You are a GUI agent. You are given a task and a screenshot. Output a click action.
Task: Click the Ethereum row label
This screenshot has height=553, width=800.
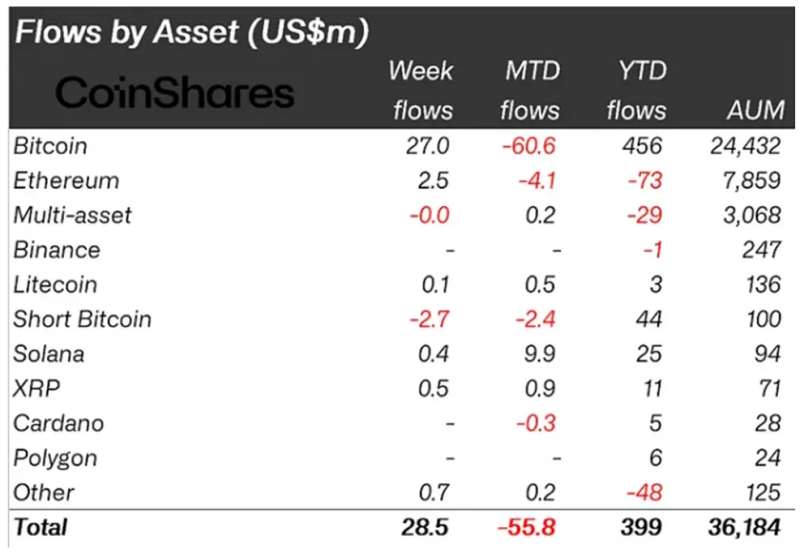click(x=66, y=181)
